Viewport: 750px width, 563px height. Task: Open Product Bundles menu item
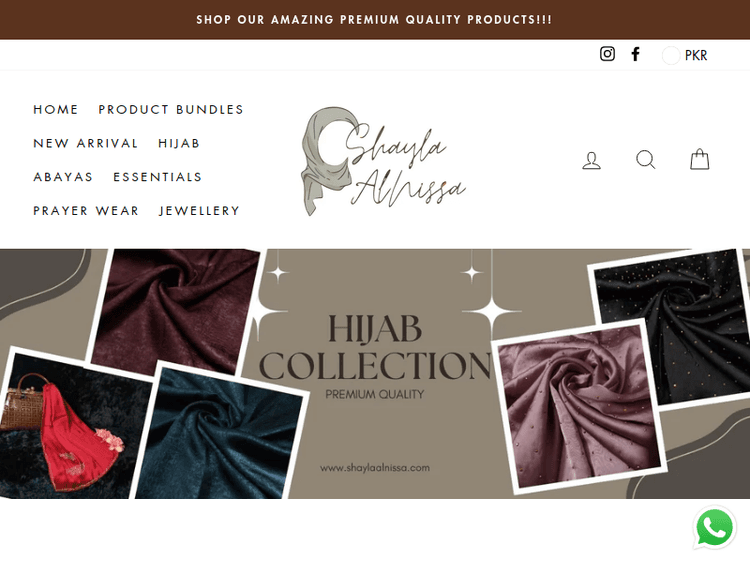click(x=171, y=110)
